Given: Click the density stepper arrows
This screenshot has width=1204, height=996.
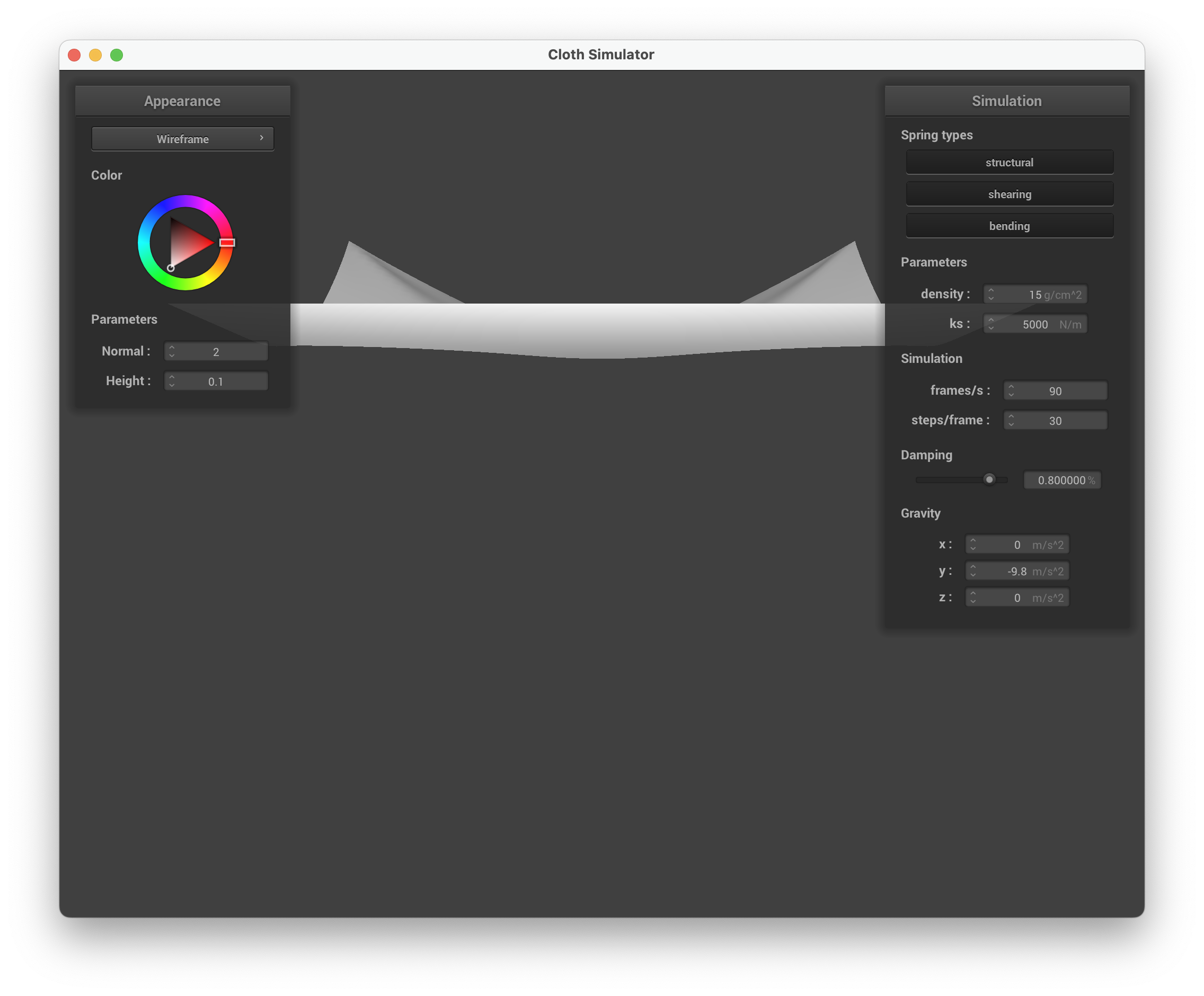Looking at the screenshot, I should (991, 295).
